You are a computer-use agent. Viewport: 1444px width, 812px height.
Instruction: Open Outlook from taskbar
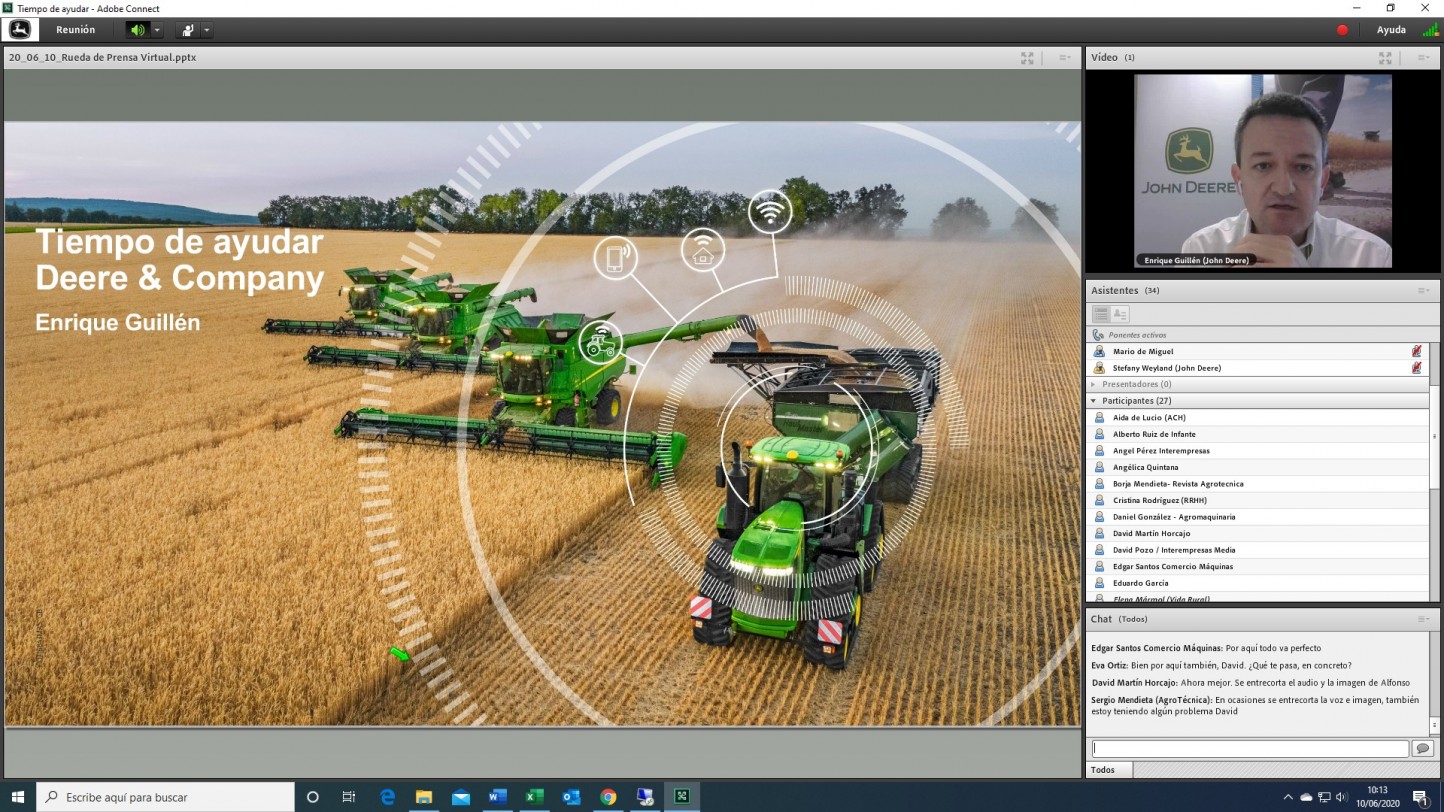click(571, 797)
